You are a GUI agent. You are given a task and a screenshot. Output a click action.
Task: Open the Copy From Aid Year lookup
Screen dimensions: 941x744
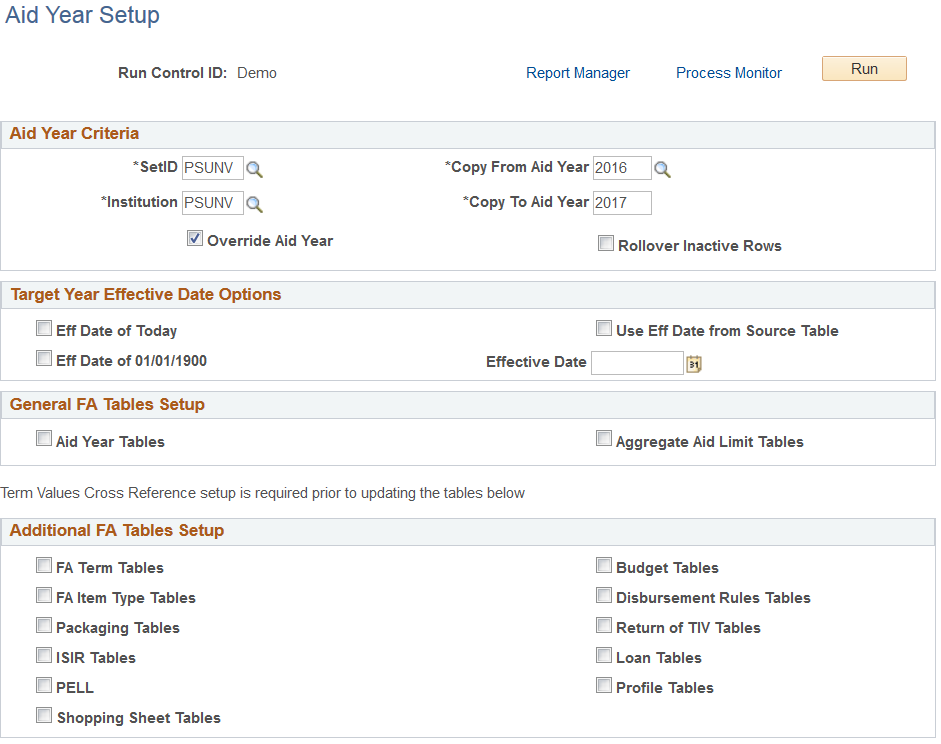click(x=662, y=168)
